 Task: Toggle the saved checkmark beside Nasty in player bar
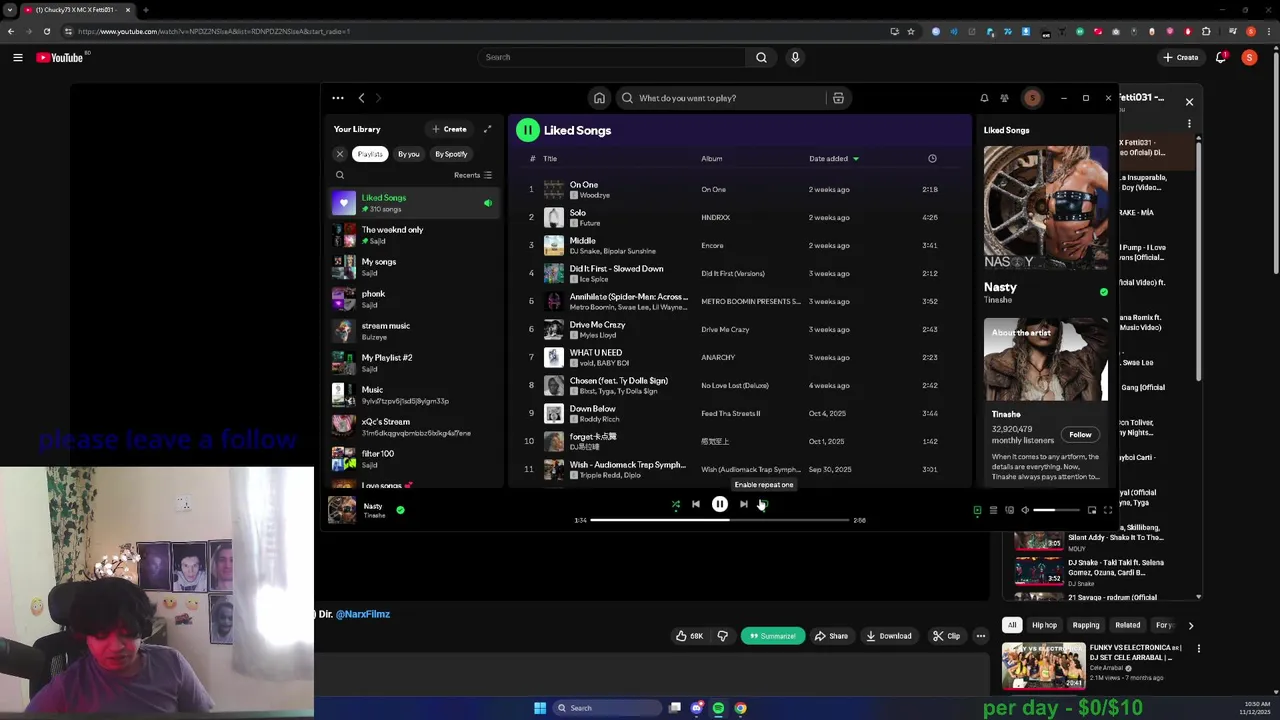click(400, 510)
